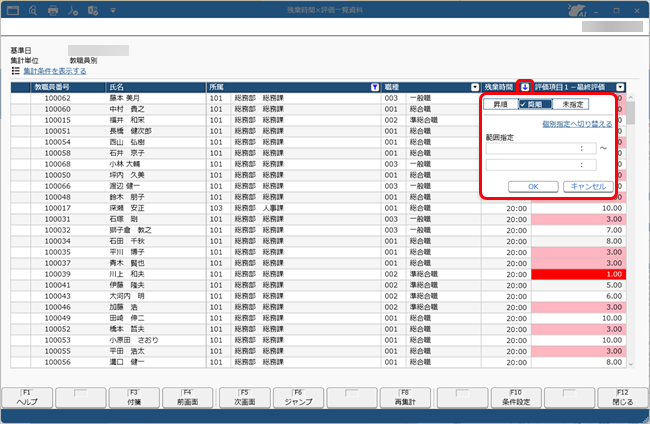Click the F3 付箋 button
The image size is (650, 424).
coord(134,398)
